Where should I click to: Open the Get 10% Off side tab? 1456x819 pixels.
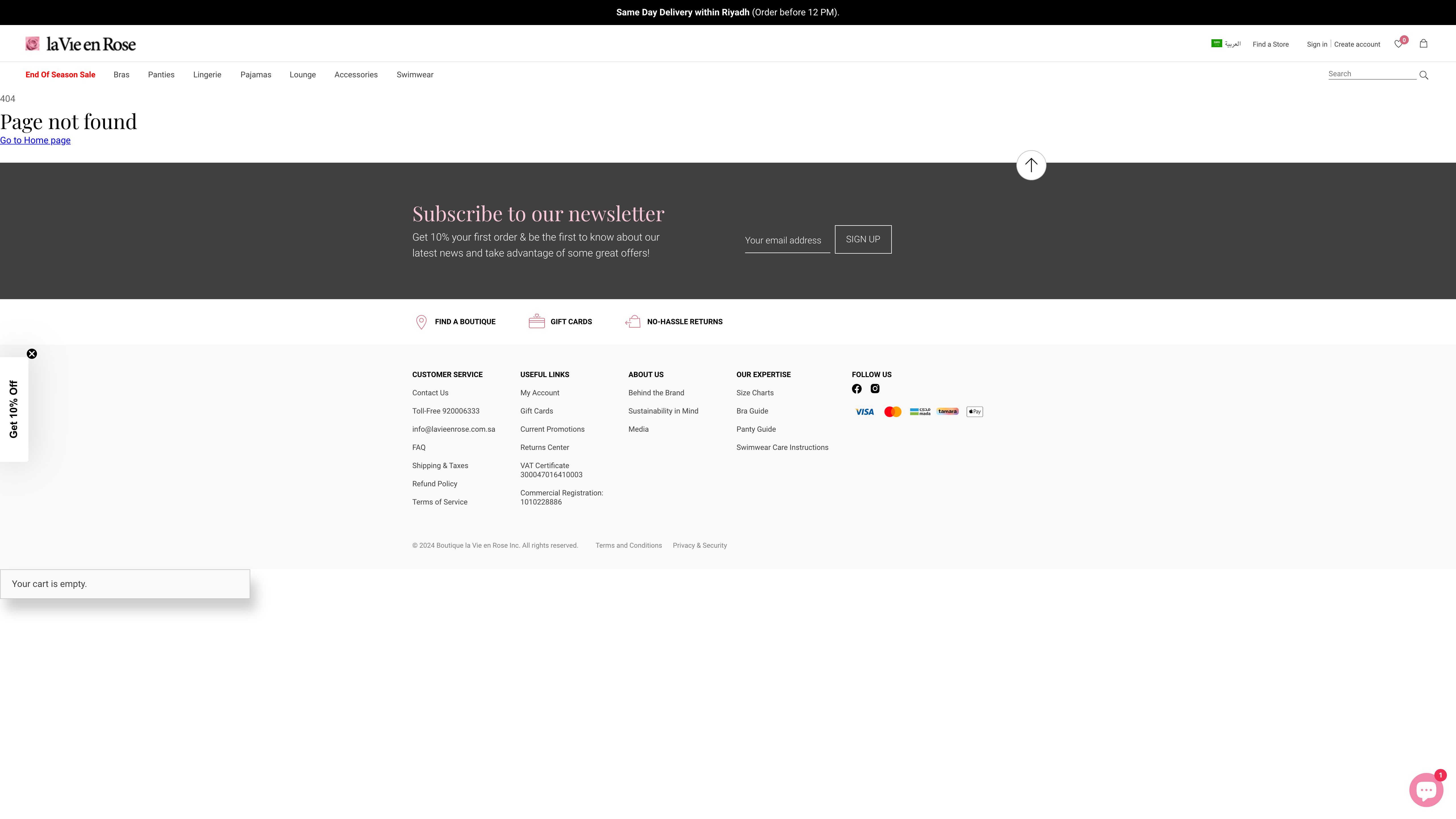[14, 409]
